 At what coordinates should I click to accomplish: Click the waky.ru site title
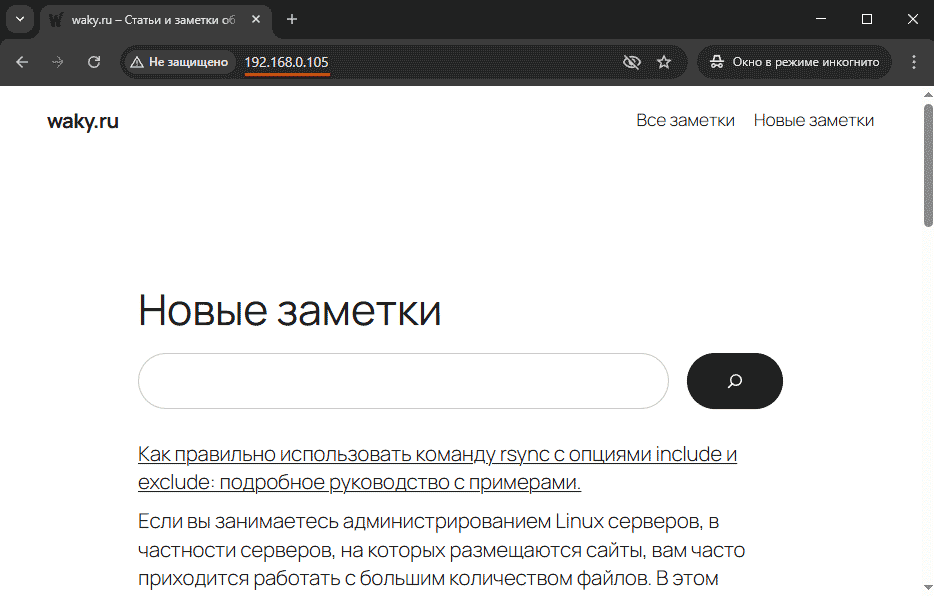(83, 121)
